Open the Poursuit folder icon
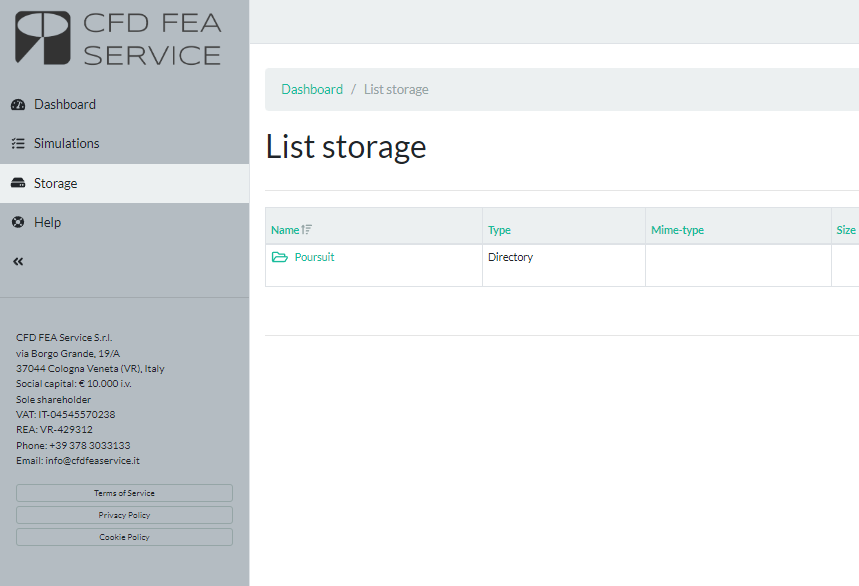859x586 pixels. [x=279, y=257]
